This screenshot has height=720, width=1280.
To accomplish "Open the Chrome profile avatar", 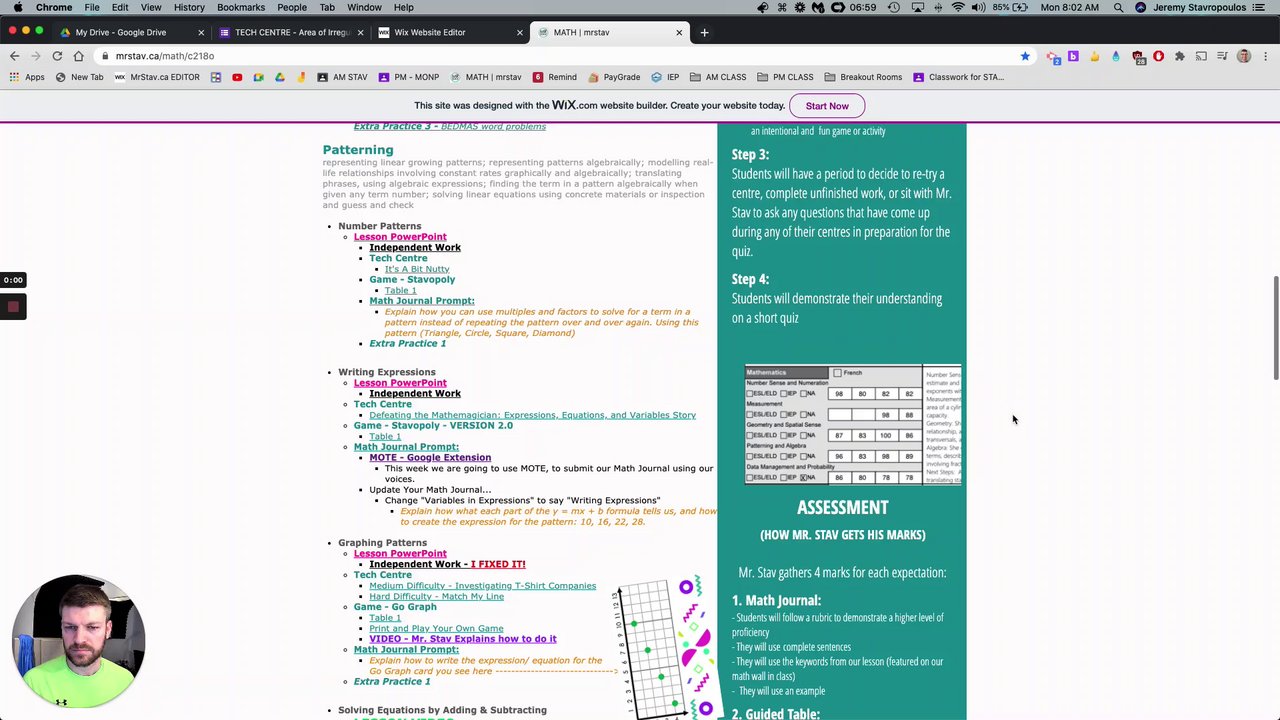I will 1244,56.
